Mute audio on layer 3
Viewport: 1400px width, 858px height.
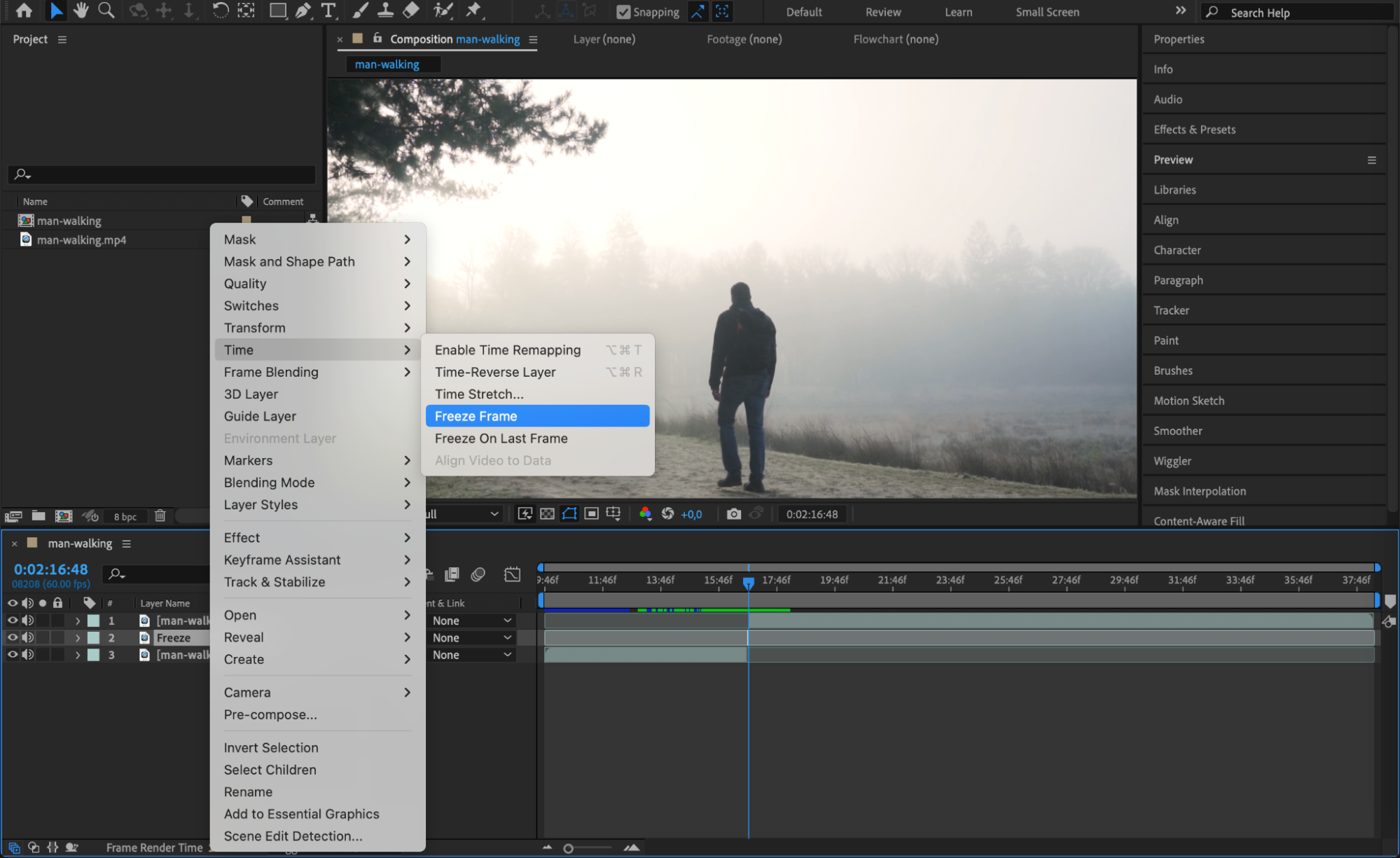pyautogui.click(x=28, y=655)
